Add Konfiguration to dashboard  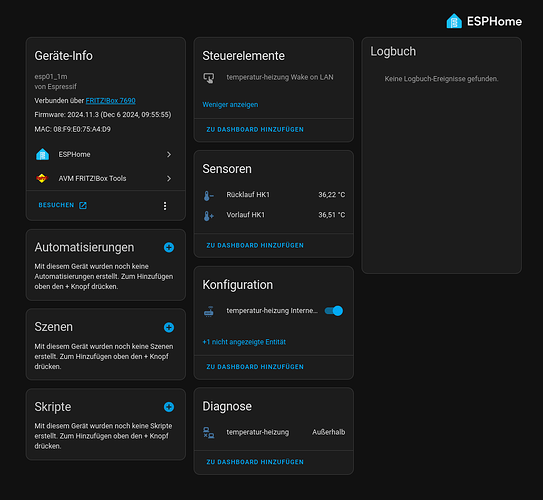[x=255, y=367]
